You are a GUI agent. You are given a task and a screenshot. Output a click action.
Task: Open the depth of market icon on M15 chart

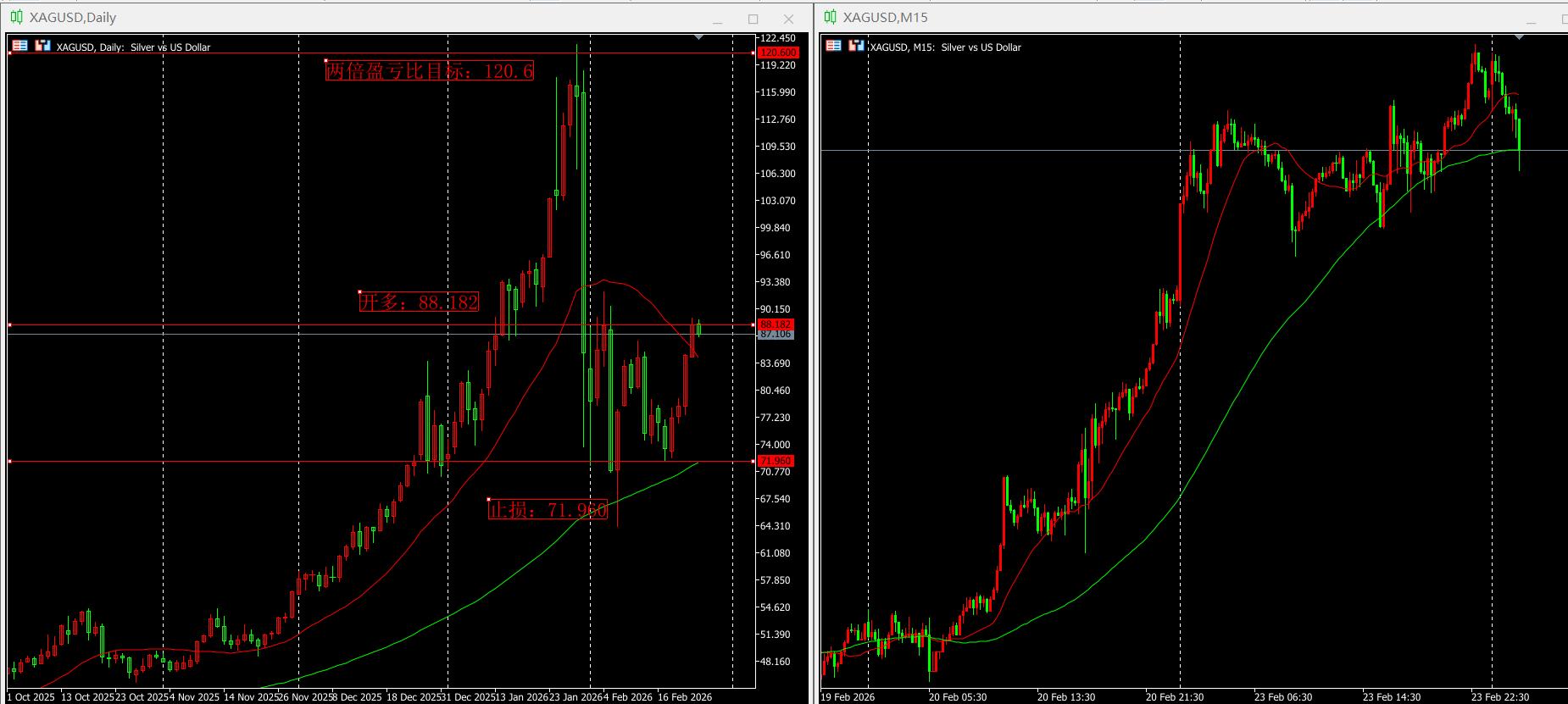point(833,46)
